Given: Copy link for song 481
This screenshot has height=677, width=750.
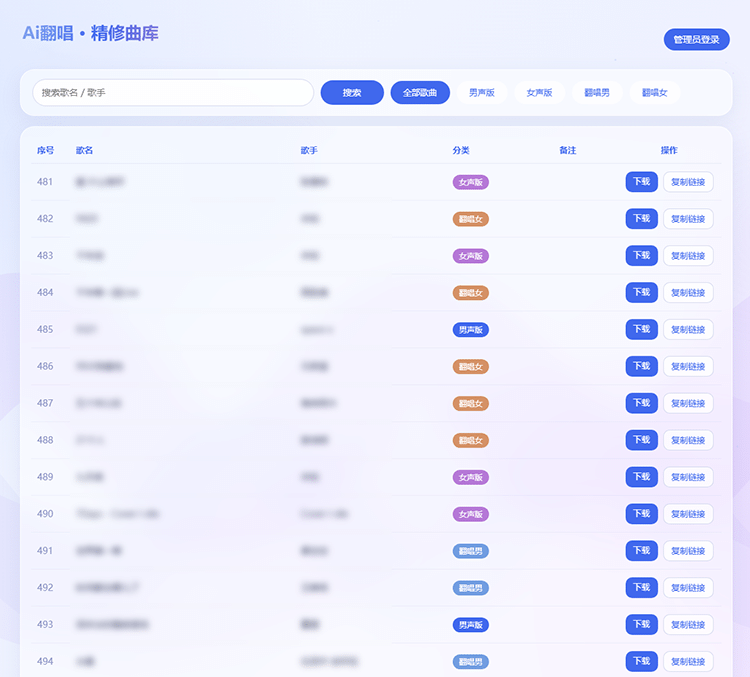Looking at the screenshot, I should [x=688, y=182].
